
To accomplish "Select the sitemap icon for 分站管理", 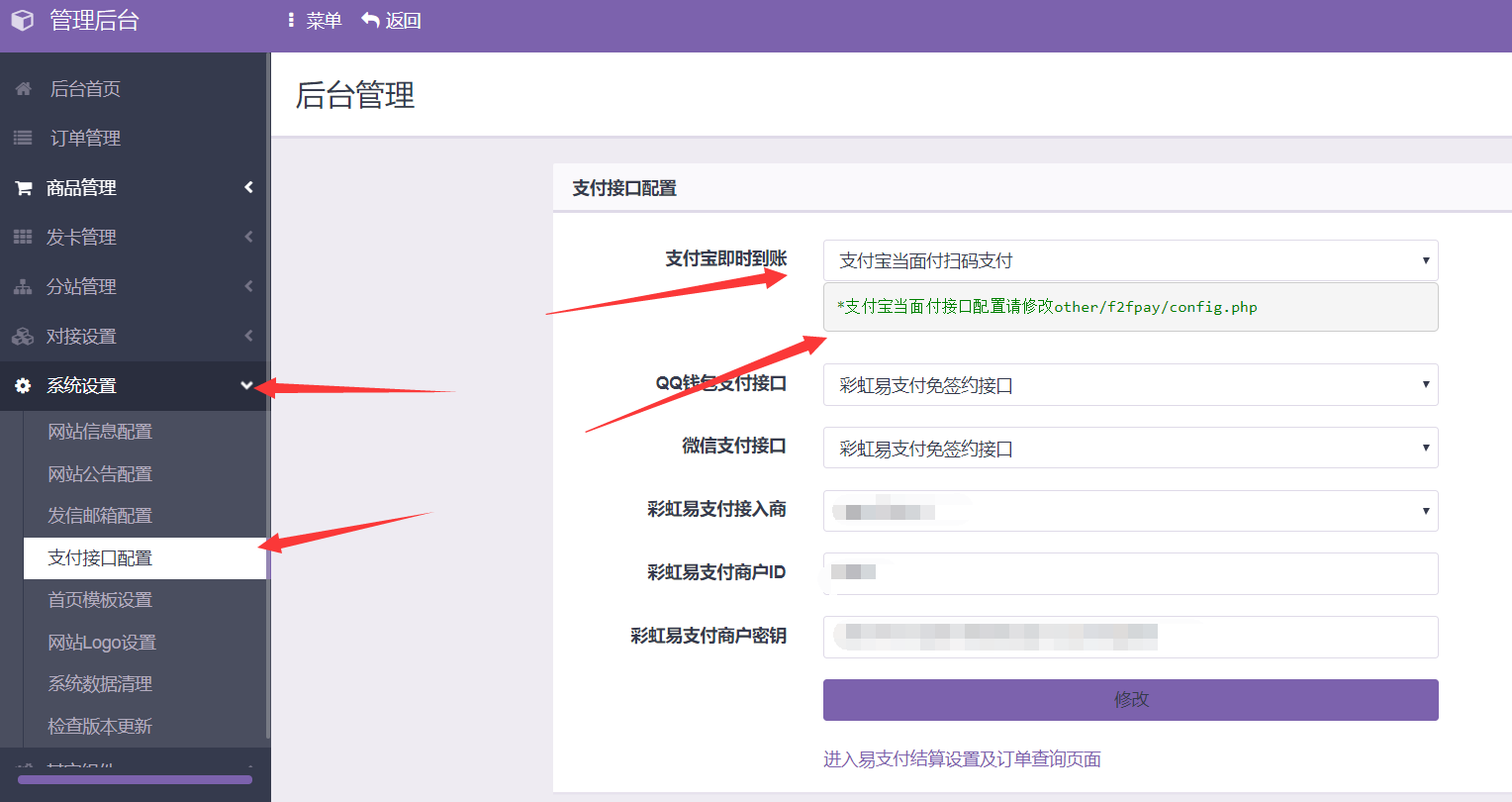I will [x=22, y=286].
